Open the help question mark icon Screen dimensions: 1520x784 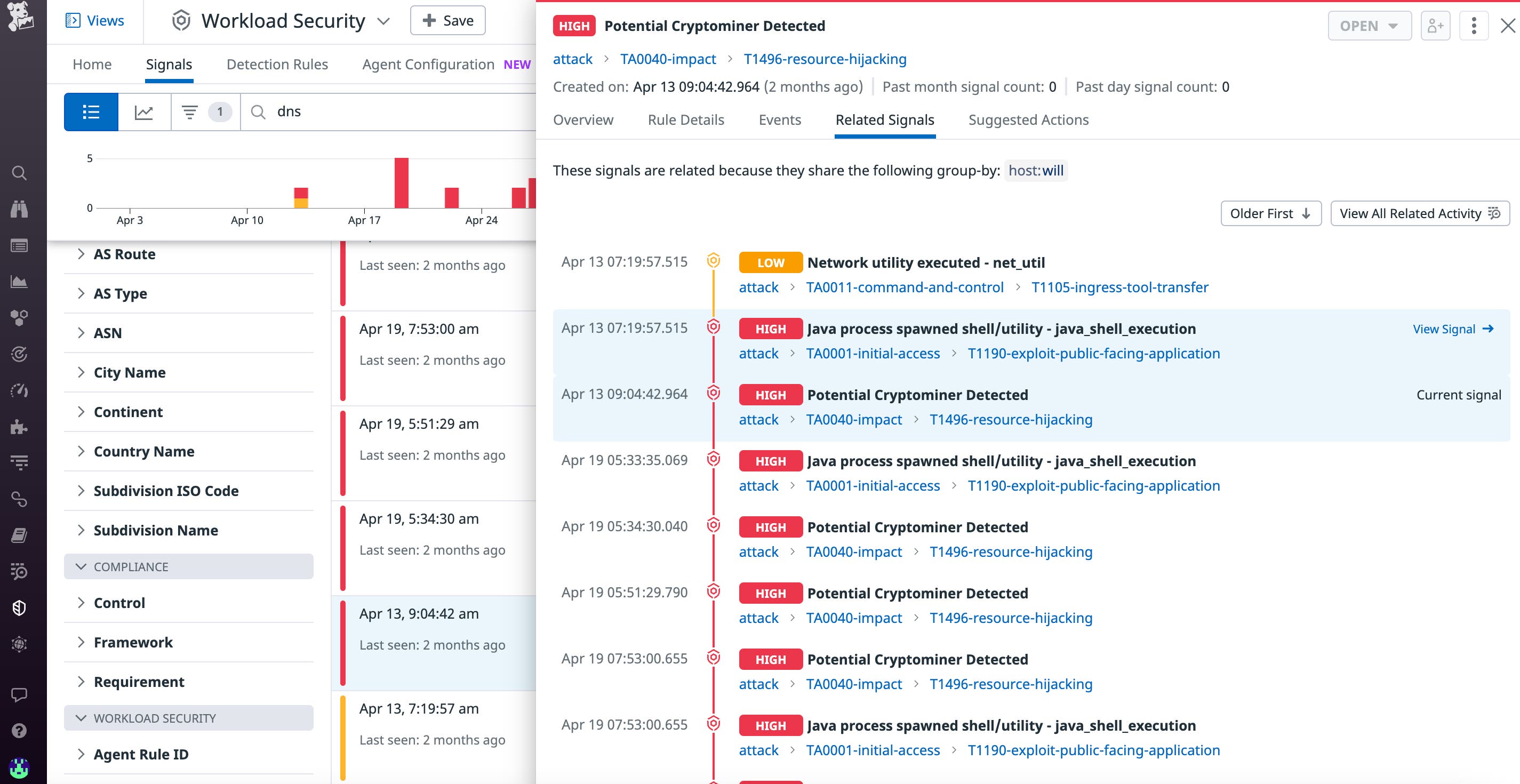pos(19,730)
